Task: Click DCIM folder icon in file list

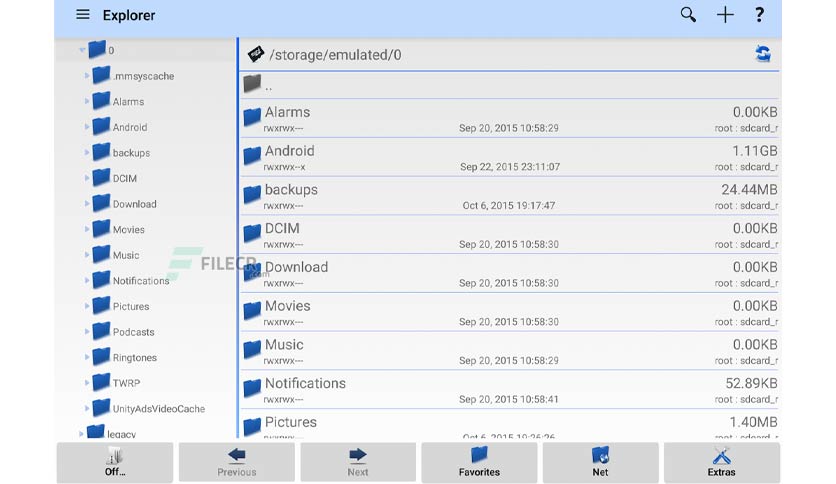Action: pos(252,233)
